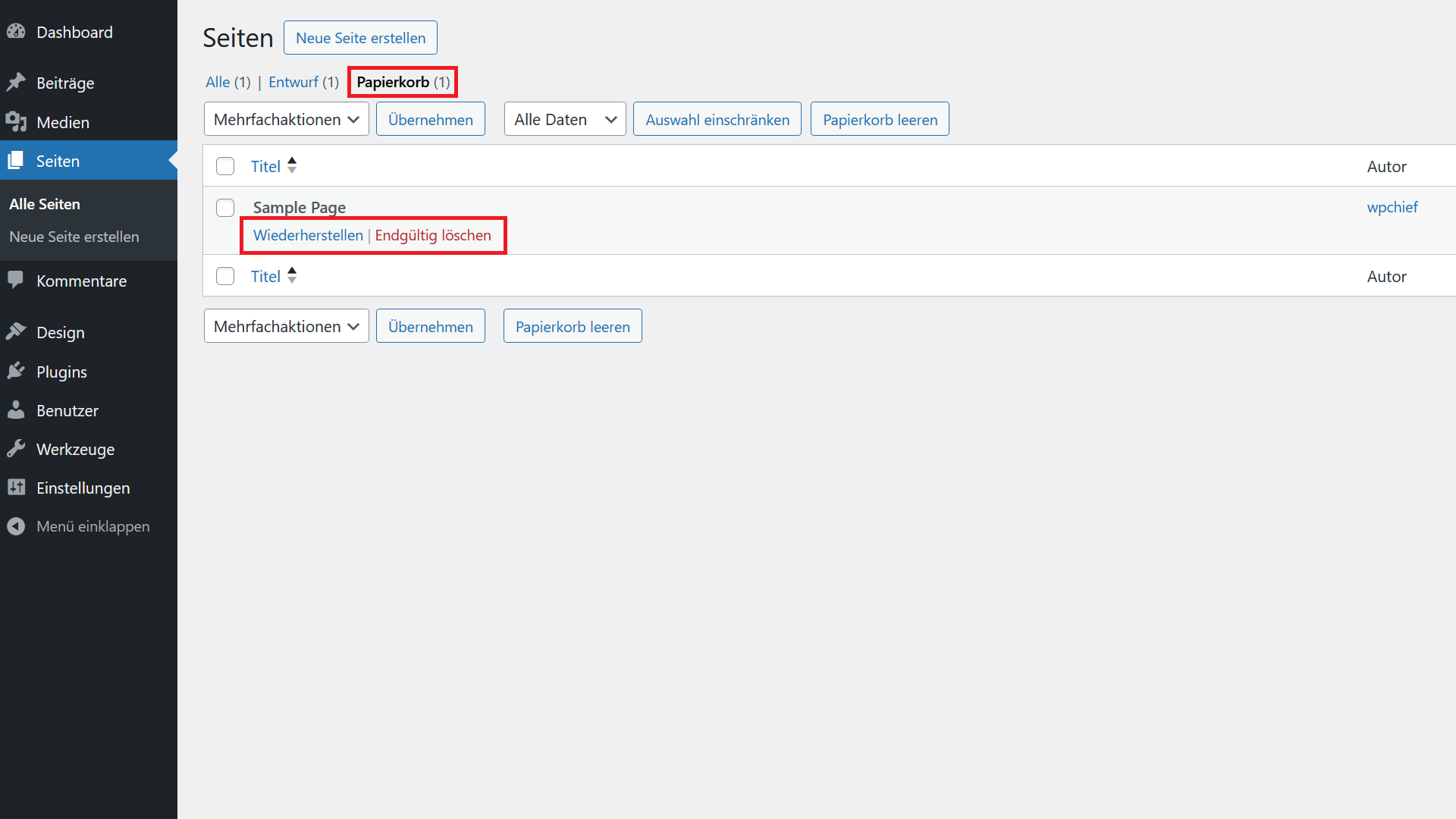Click the Medien media icon
The image size is (1456, 819).
[16, 121]
